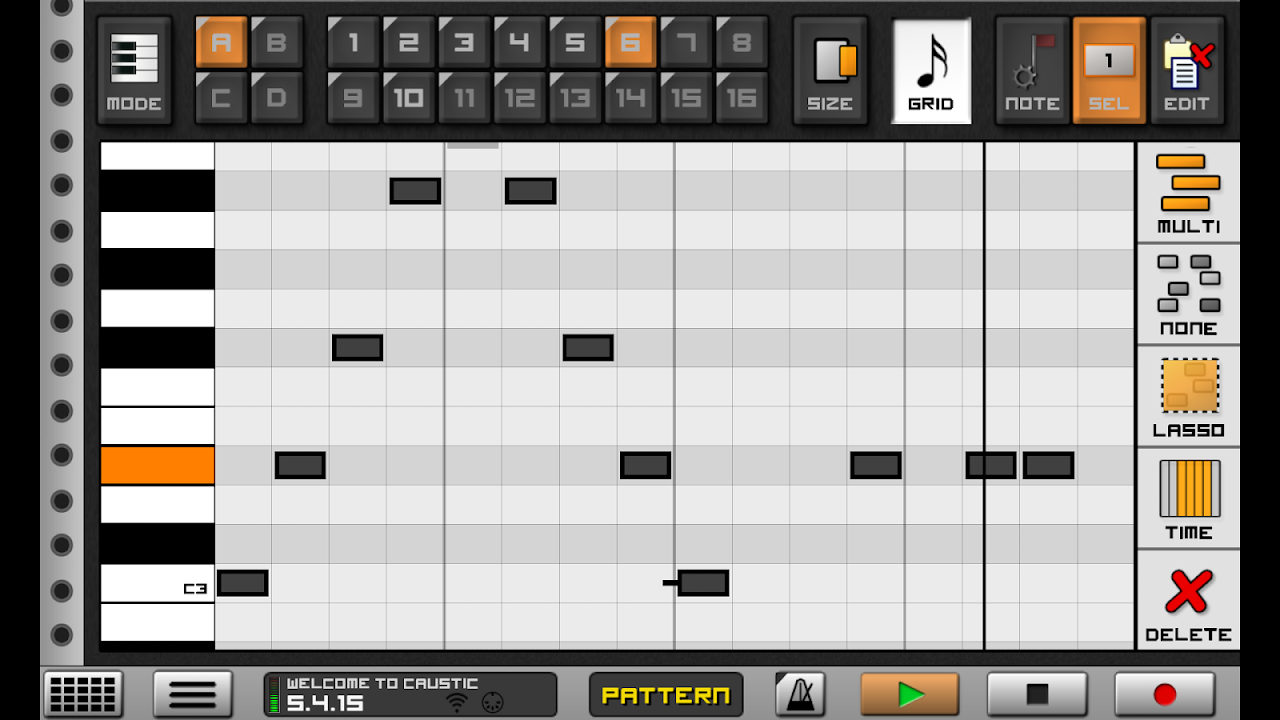Viewport: 1280px width, 720px height.
Task: Open the hamburger menu at bottom left
Action: pos(193,694)
